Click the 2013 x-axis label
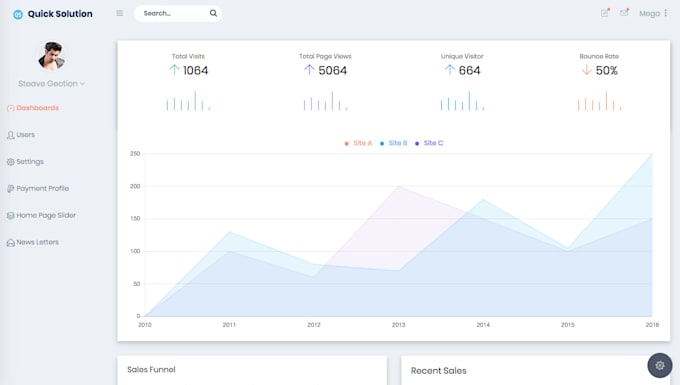Viewport: 680px width, 385px height. (399, 325)
